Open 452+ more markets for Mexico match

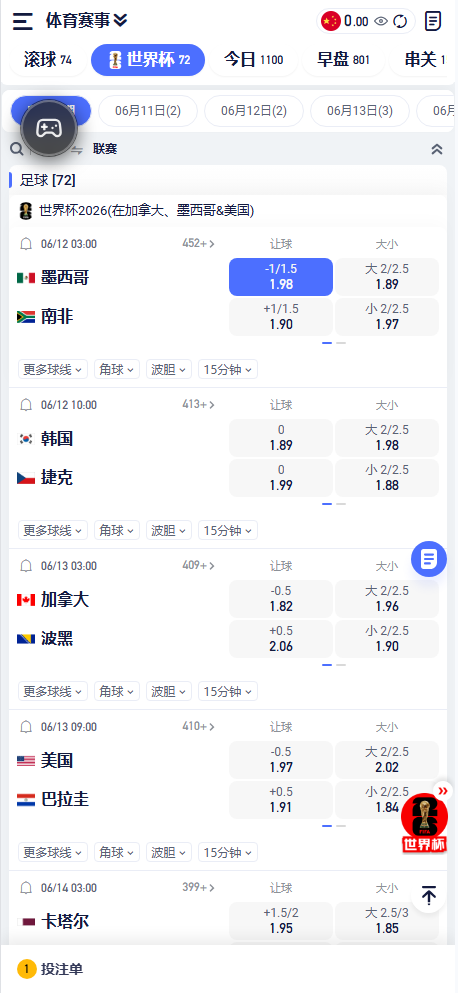[x=199, y=243]
